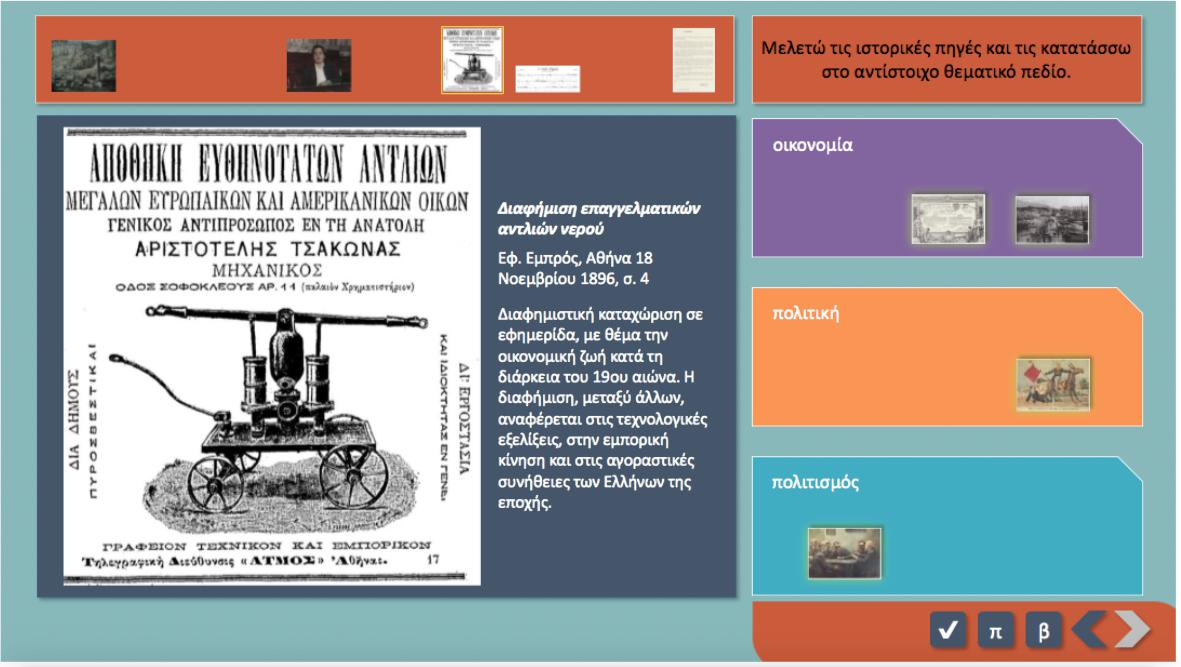1181x667 pixels.
Task: Select the landscape photo thumbnail in top strip
Action: coord(84,66)
